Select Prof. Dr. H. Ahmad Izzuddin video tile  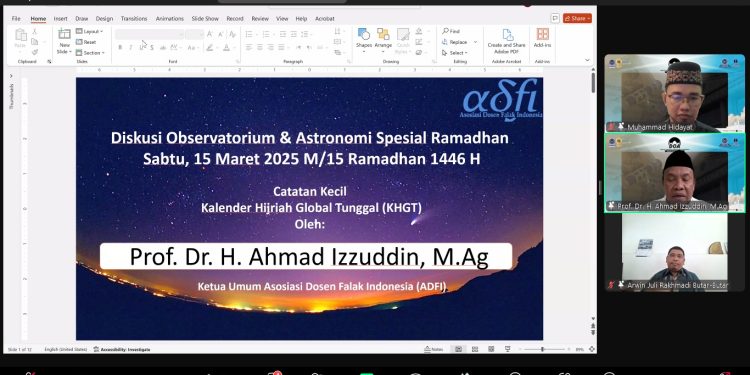[x=674, y=172]
